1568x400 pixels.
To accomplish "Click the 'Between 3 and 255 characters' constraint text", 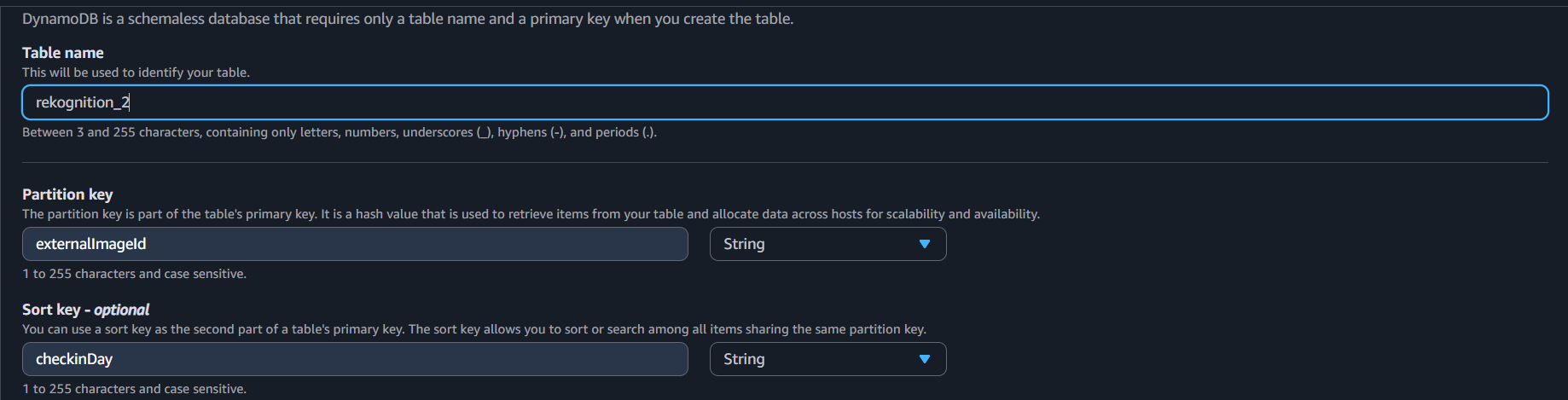I will pos(340,132).
